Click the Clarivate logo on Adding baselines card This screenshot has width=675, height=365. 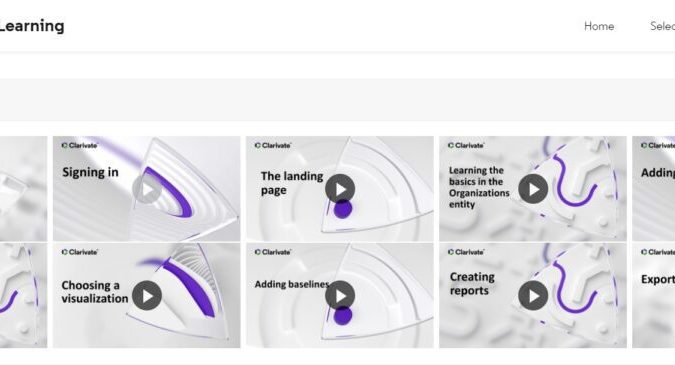coord(273,252)
